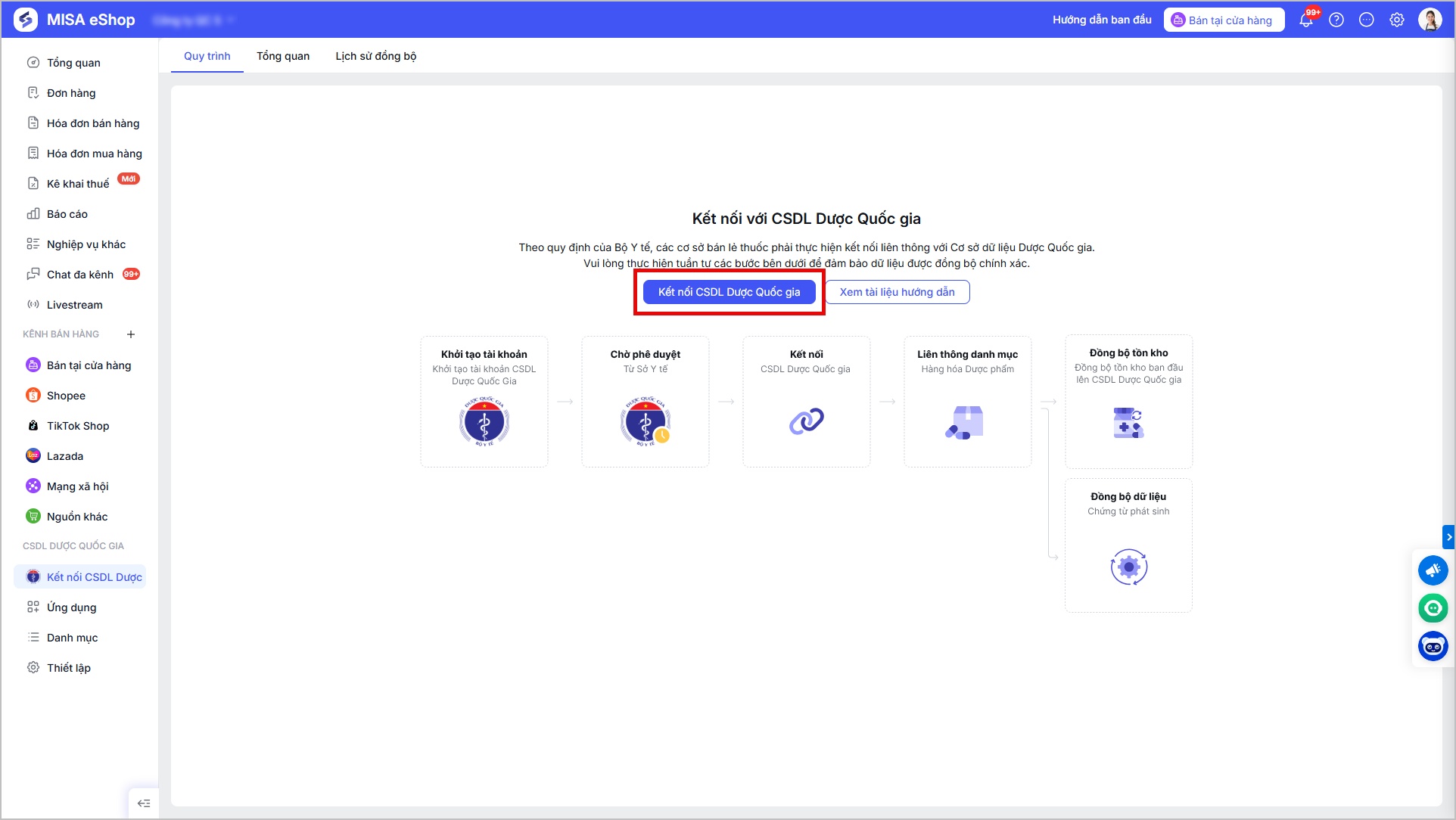The width and height of the screenshot is (1456, 820).
Task: Switch to the Lịch sử đồng bộ tab
Action: pyautogui.click(x=376, y=56)
